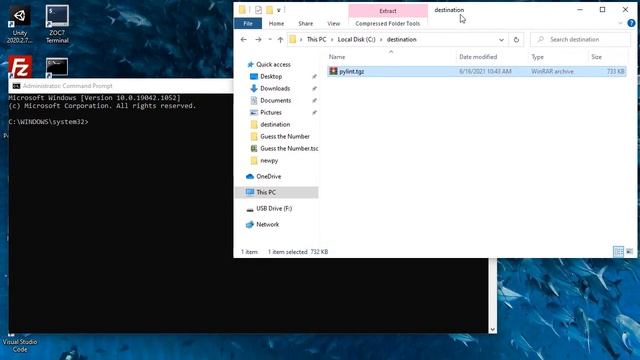Click the C:\WINDOWS\system32> prompt line

(48, 122)
